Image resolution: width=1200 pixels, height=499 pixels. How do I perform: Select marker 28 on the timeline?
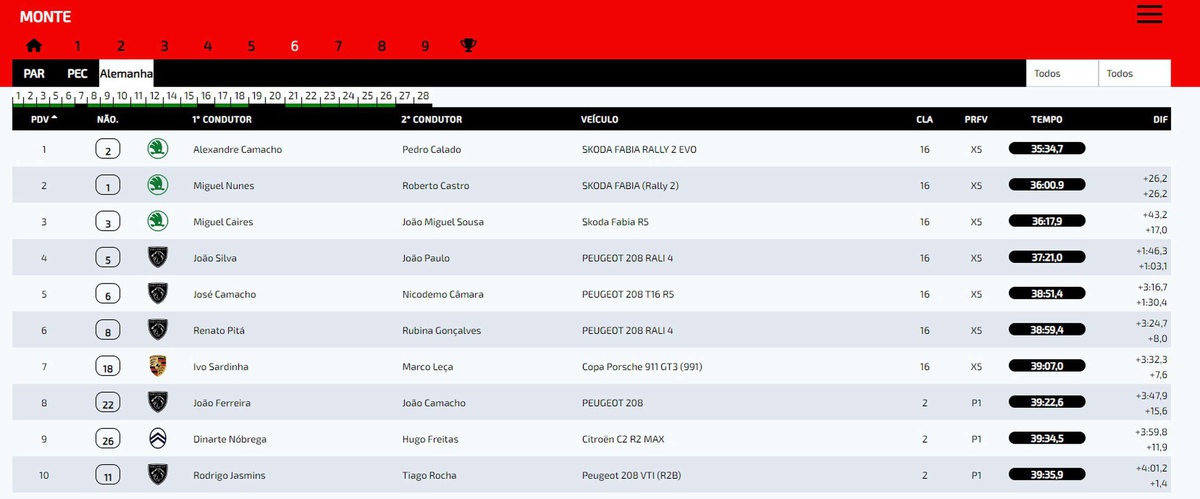pos(423,96)
